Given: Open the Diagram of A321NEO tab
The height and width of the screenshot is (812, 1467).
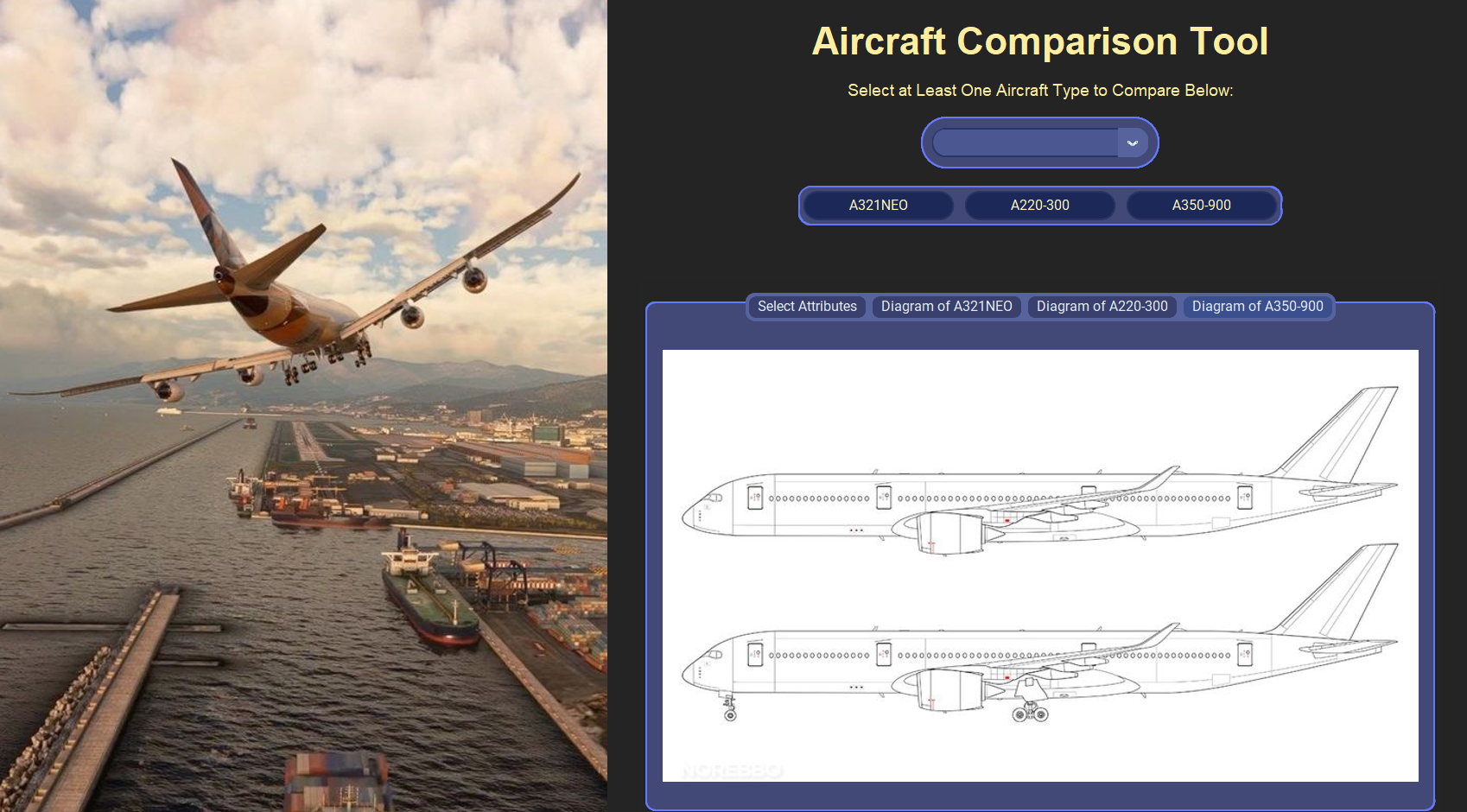Looking at the screenshot, I should [x=947, y=307].
